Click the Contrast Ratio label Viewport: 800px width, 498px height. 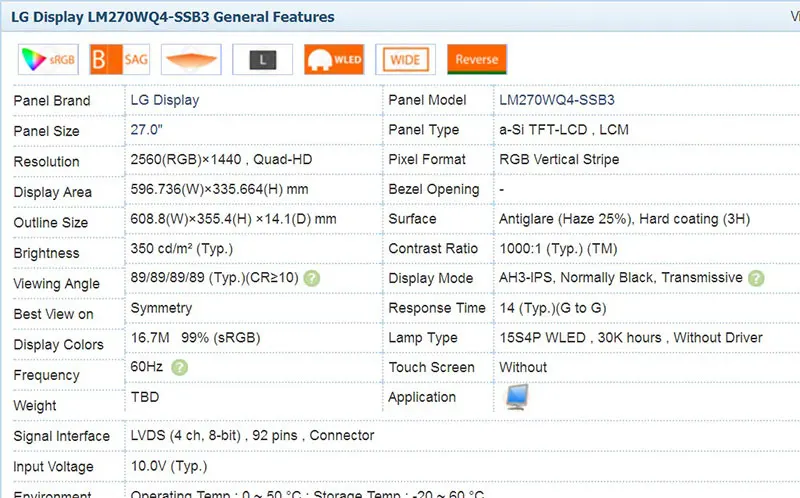(433, 249)
